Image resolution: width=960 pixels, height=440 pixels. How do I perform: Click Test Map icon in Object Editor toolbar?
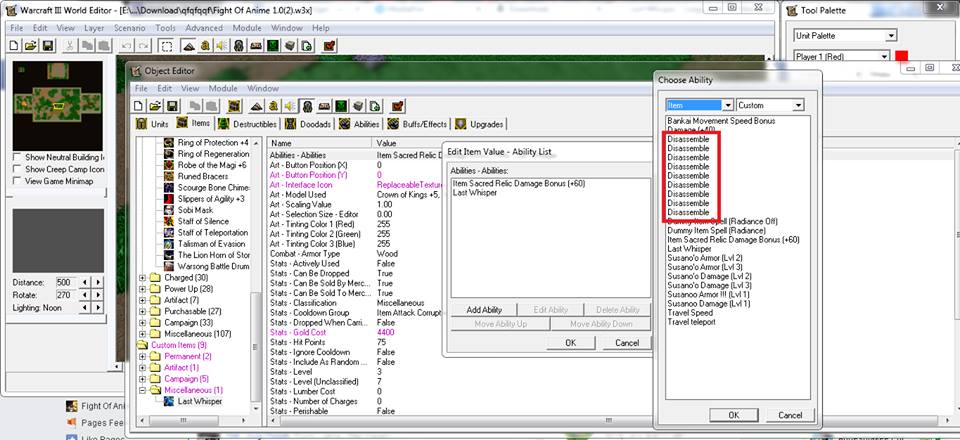coord(399,105)
